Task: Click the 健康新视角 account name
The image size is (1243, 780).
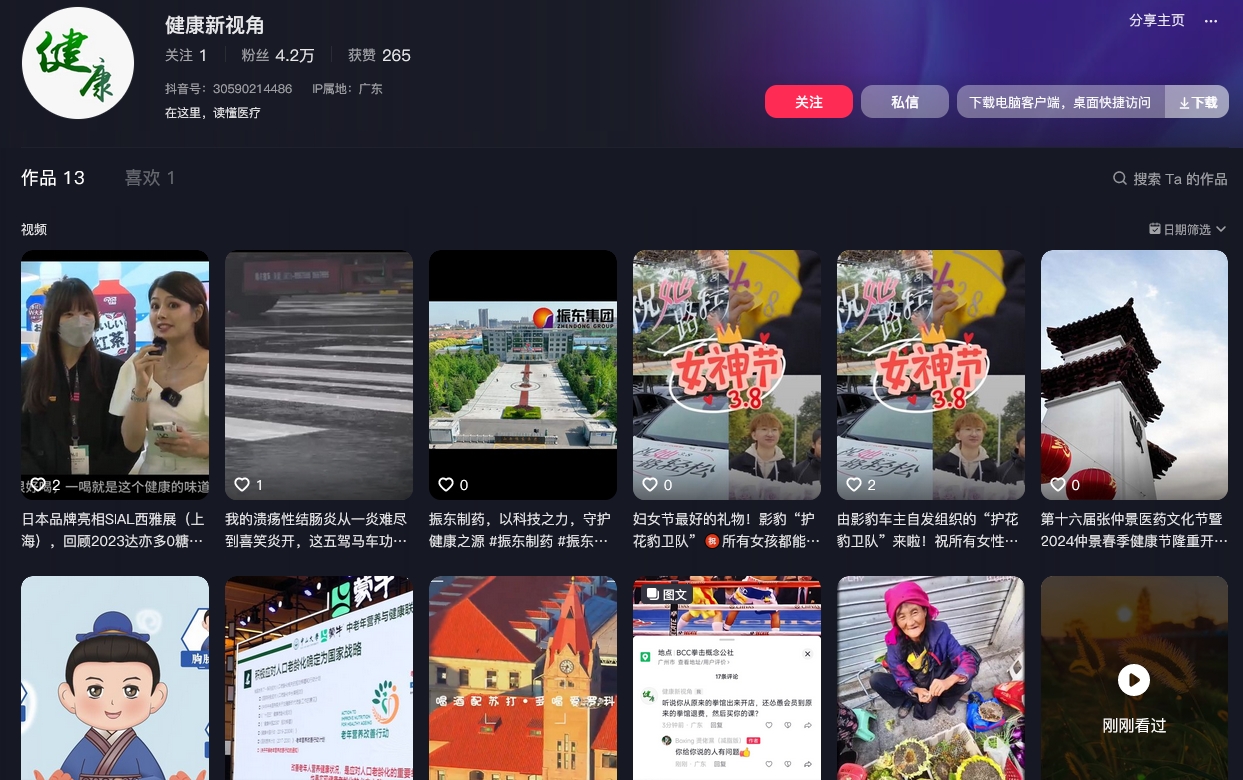Action: coord(215,26)
